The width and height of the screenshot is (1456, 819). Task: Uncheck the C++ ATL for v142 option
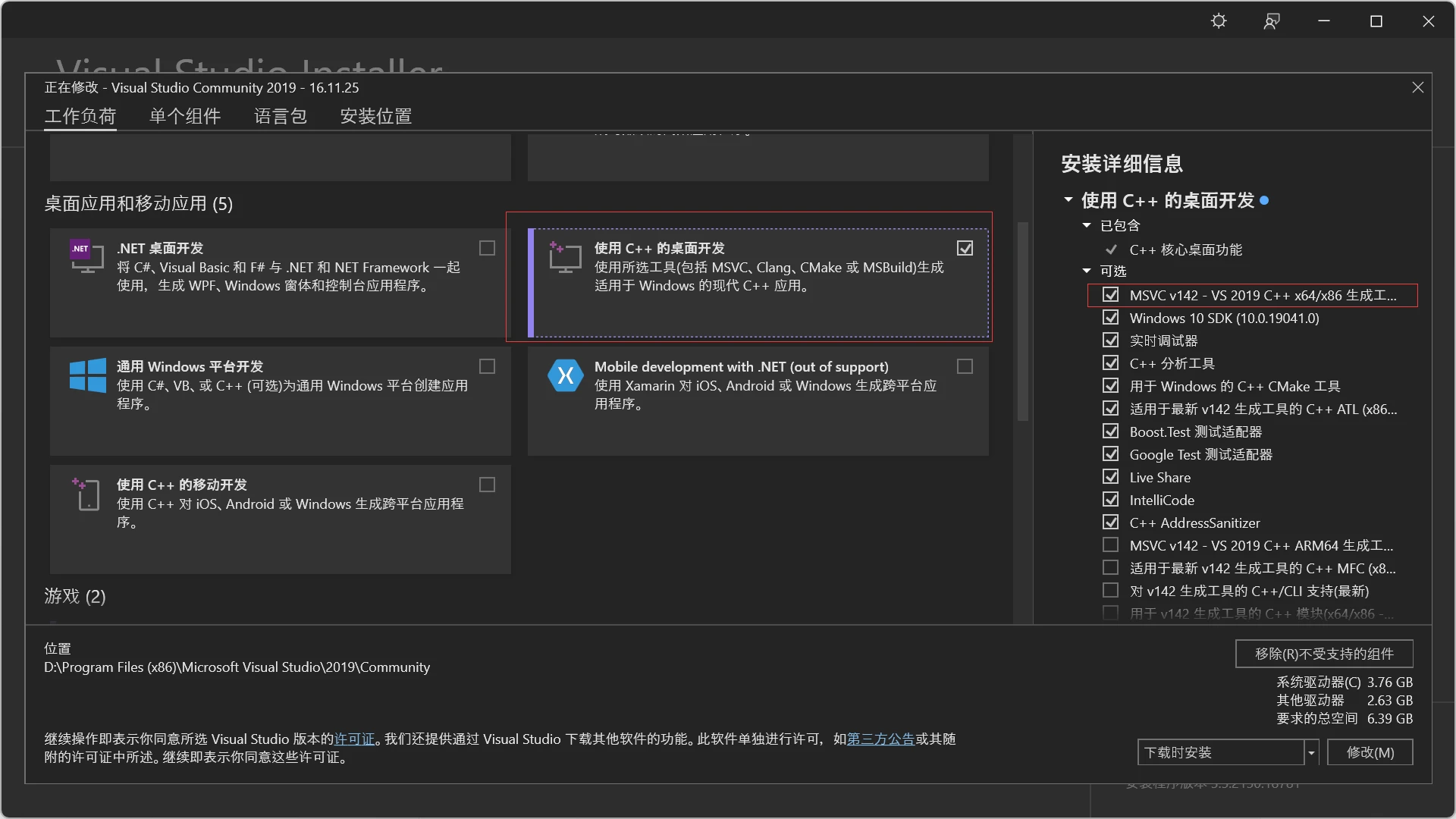[1110, 409]
